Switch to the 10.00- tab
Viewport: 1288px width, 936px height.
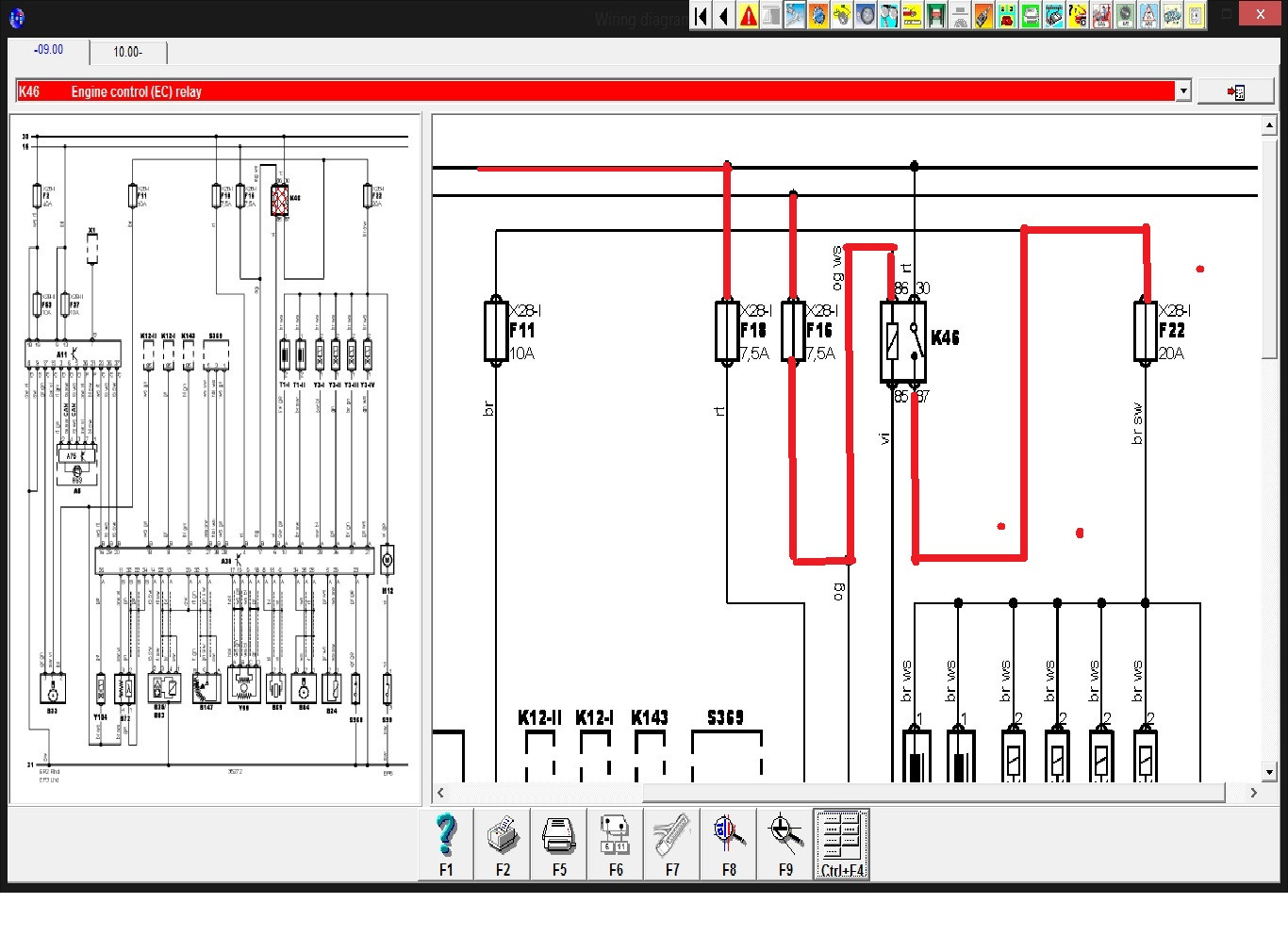128,52
